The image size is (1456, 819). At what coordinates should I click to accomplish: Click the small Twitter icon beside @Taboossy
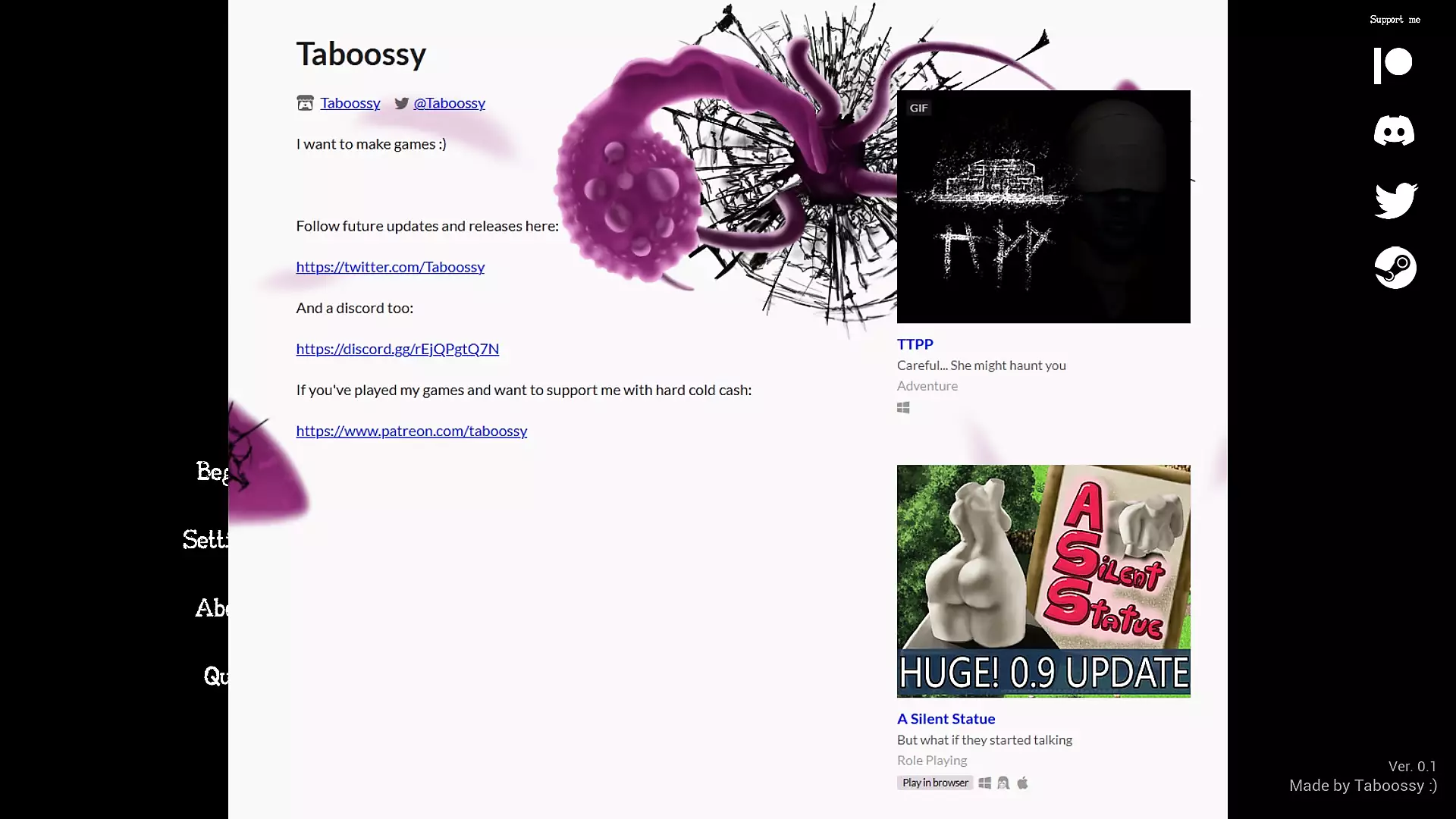pos(402,103)
